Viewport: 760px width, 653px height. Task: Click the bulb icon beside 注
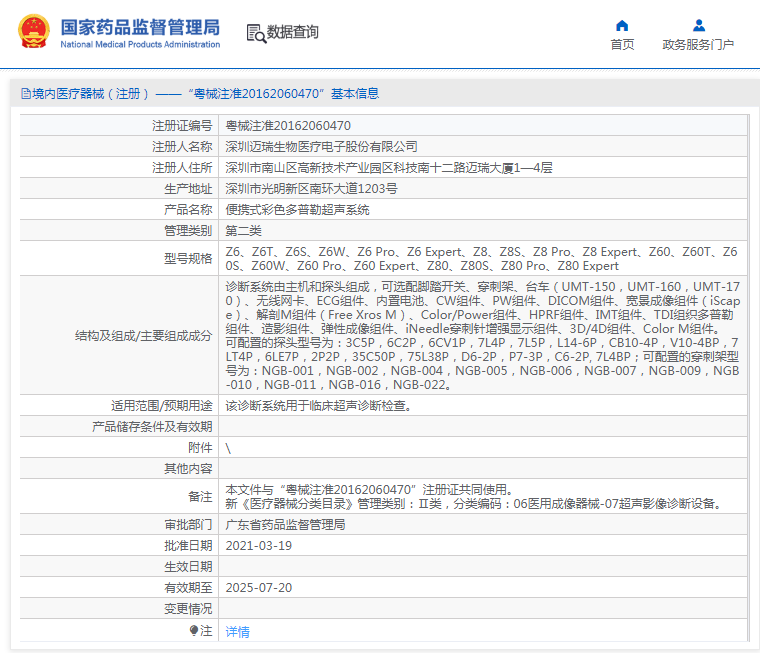click(x=194, y=630)
